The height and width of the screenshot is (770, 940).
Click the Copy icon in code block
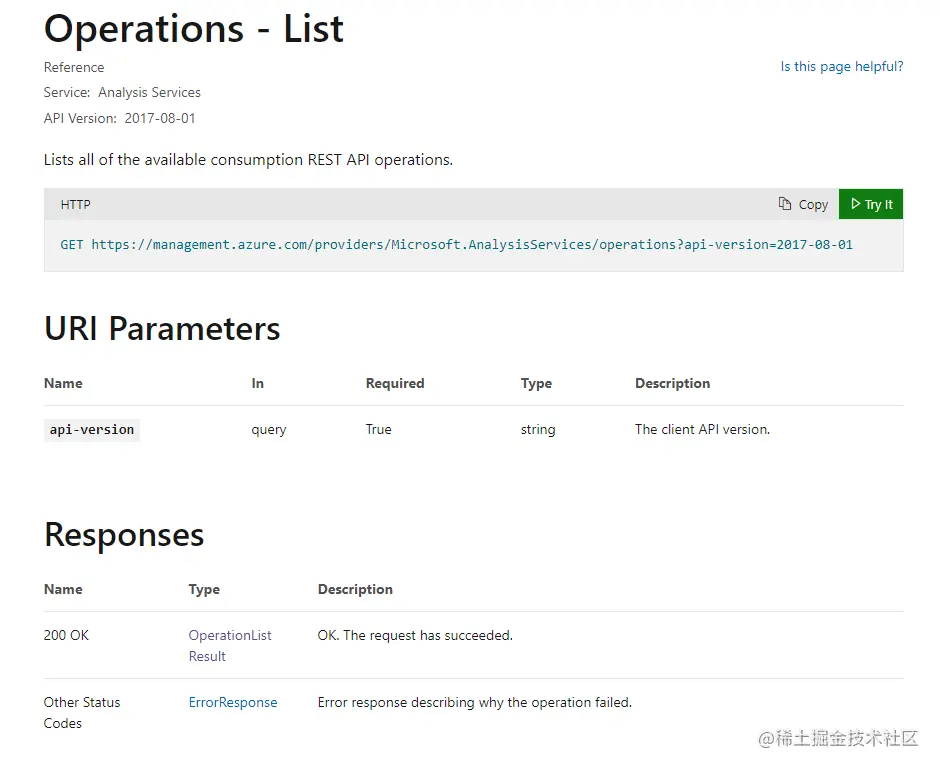[x=785, y=204]
